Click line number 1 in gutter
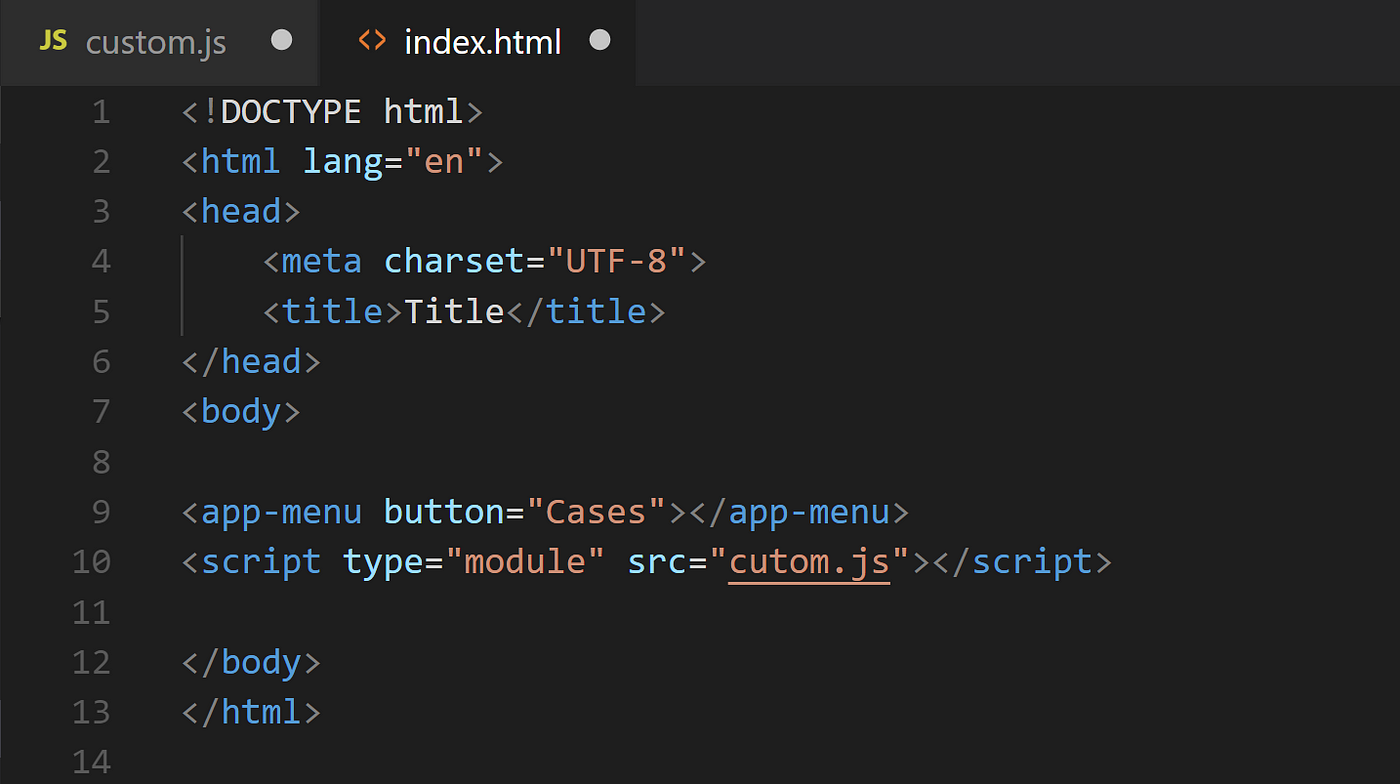1400x784 pixels. [101, 111]
